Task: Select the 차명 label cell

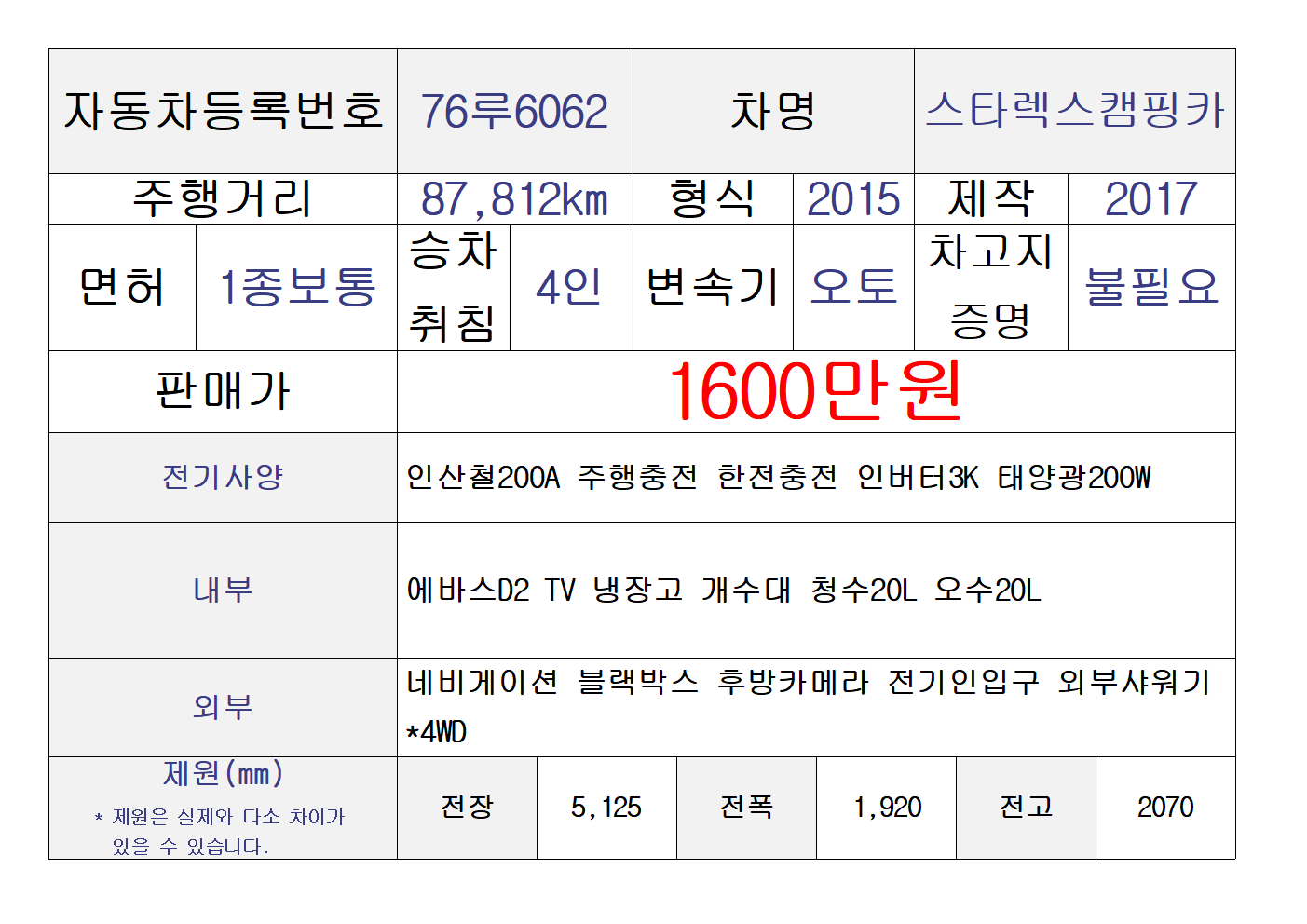Action: (x=772, y=112)
